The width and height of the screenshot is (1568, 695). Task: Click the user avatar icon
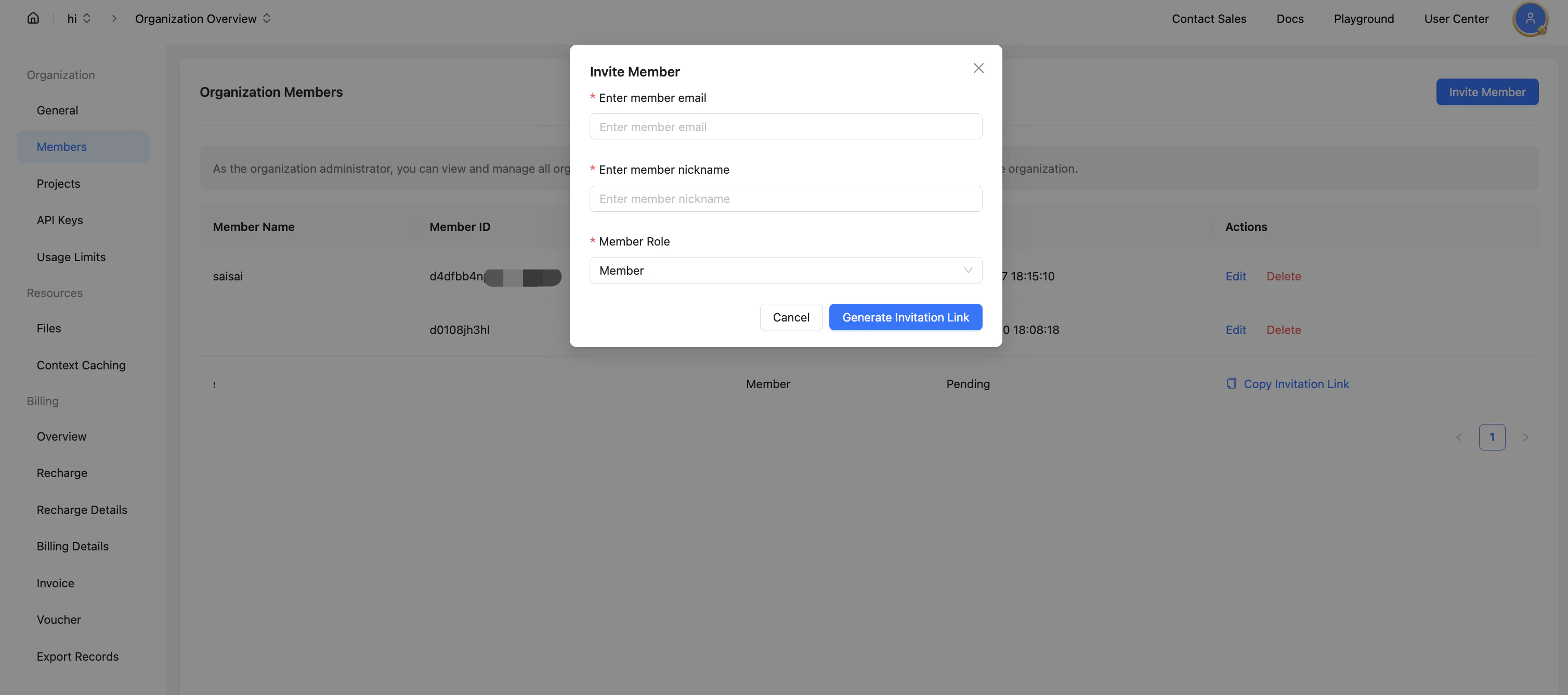click(1529, 19)
